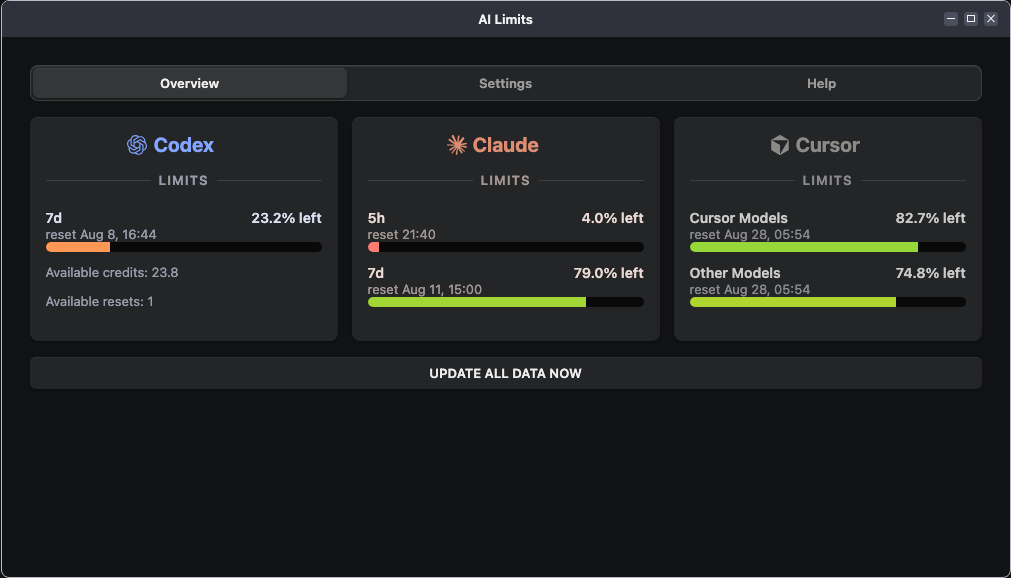Switch to the Settings tab

pos(506,83)
